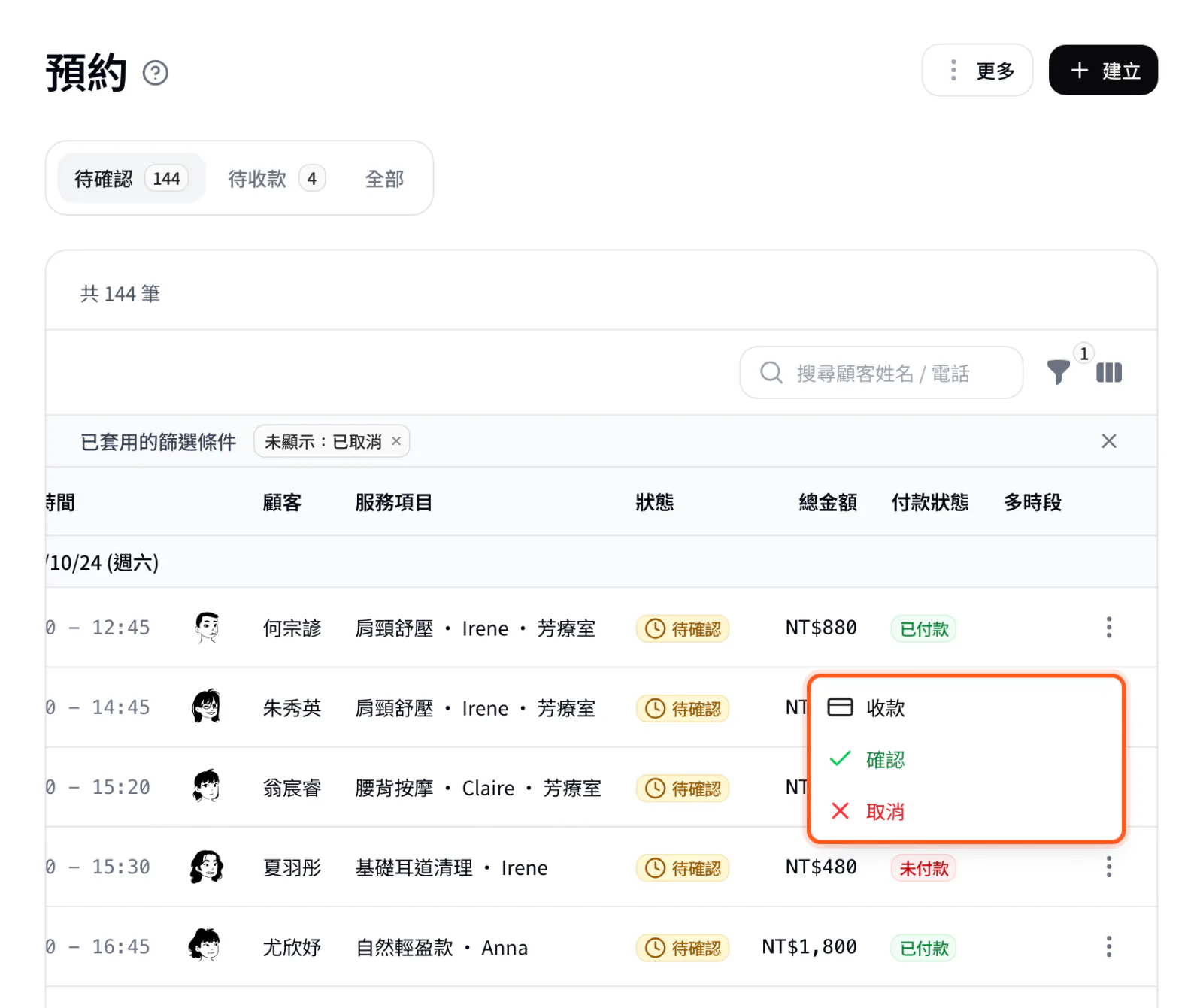The image size is (1203, 1008).
Task: Click the amount NT$1,800
Action: (809, 946)
